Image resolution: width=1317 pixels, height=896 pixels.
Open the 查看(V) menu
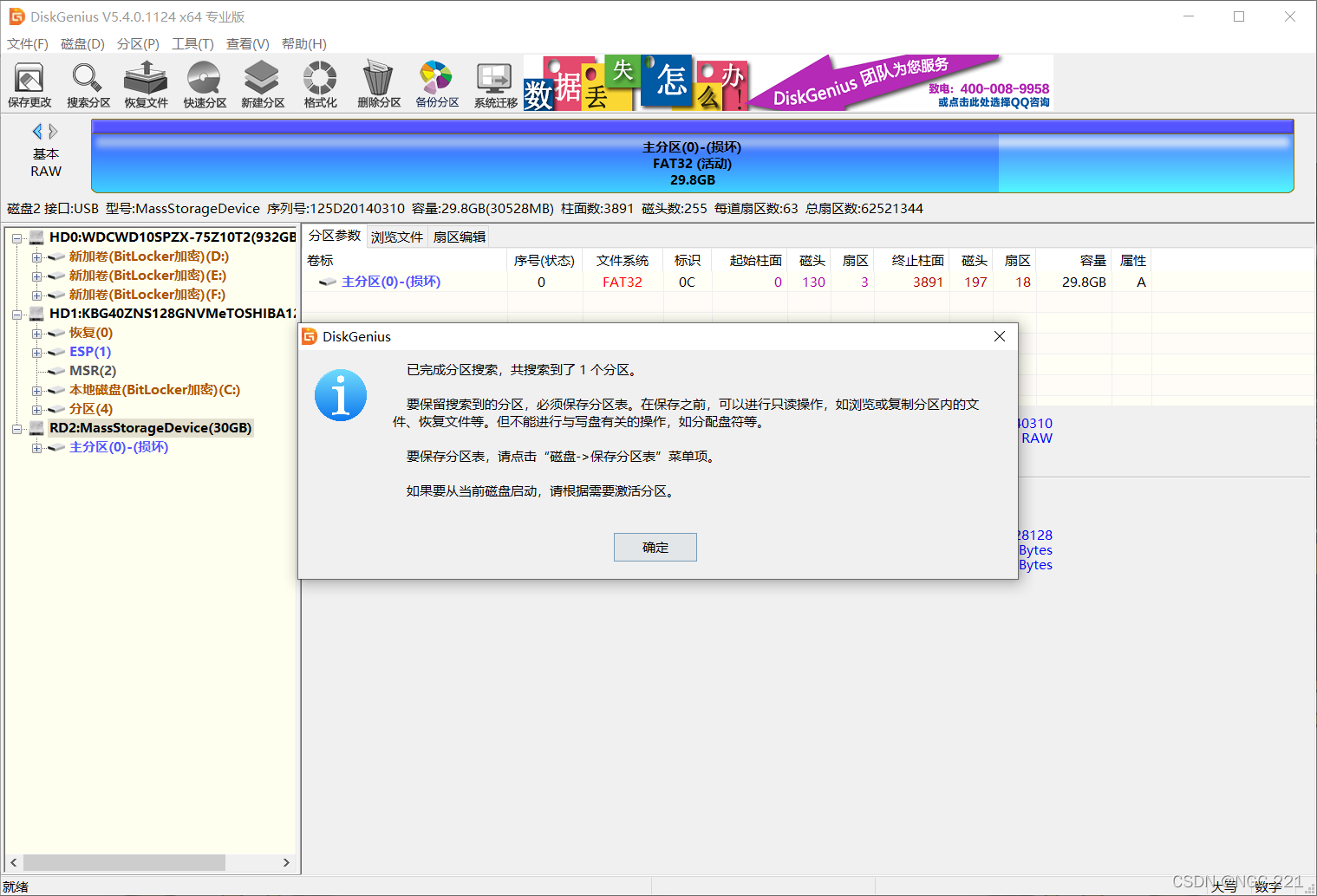pos(248,43)
